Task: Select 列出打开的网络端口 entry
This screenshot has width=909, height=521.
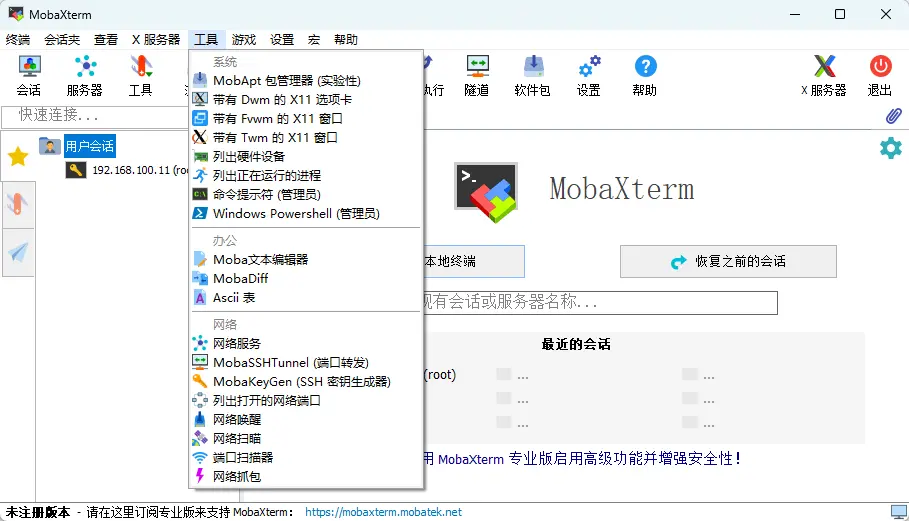Action: [306, 400]
